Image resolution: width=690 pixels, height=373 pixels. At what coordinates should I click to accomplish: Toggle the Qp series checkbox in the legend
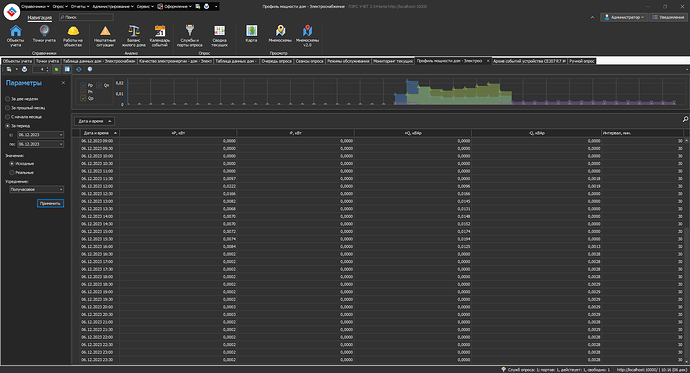click(84, 99)
